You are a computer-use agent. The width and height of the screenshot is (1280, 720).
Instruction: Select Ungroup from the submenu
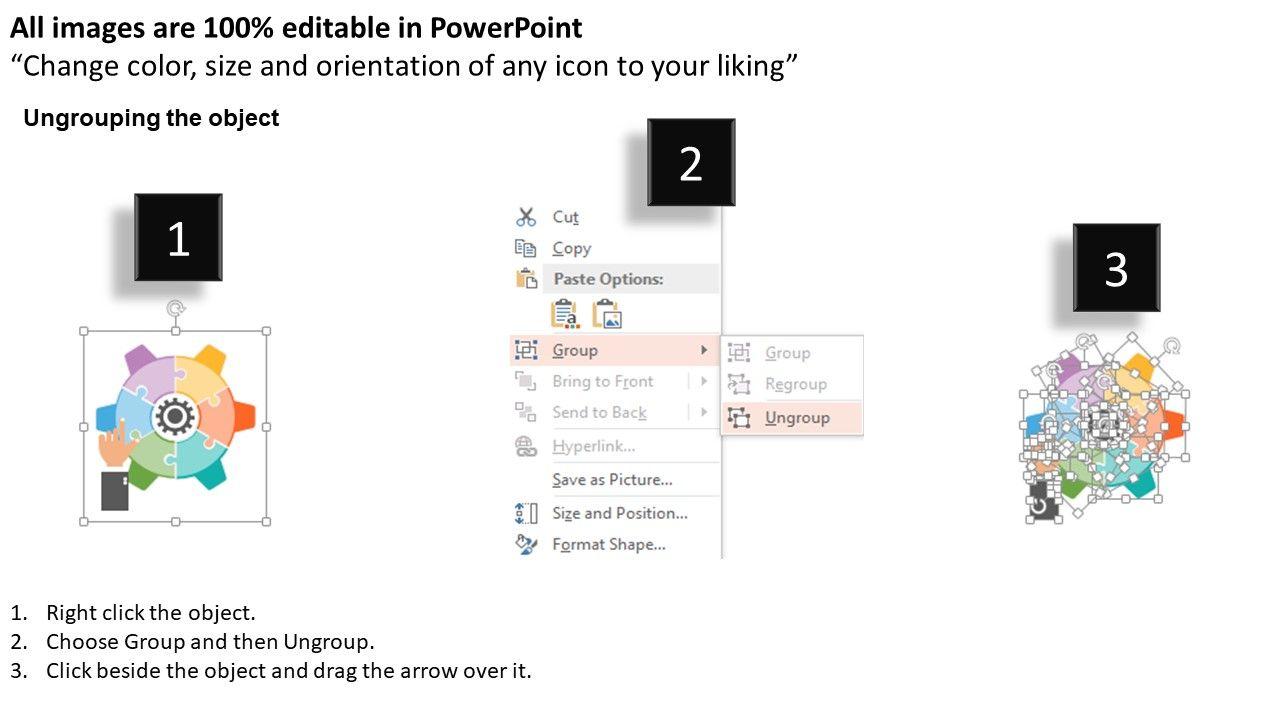pos(797,418)
